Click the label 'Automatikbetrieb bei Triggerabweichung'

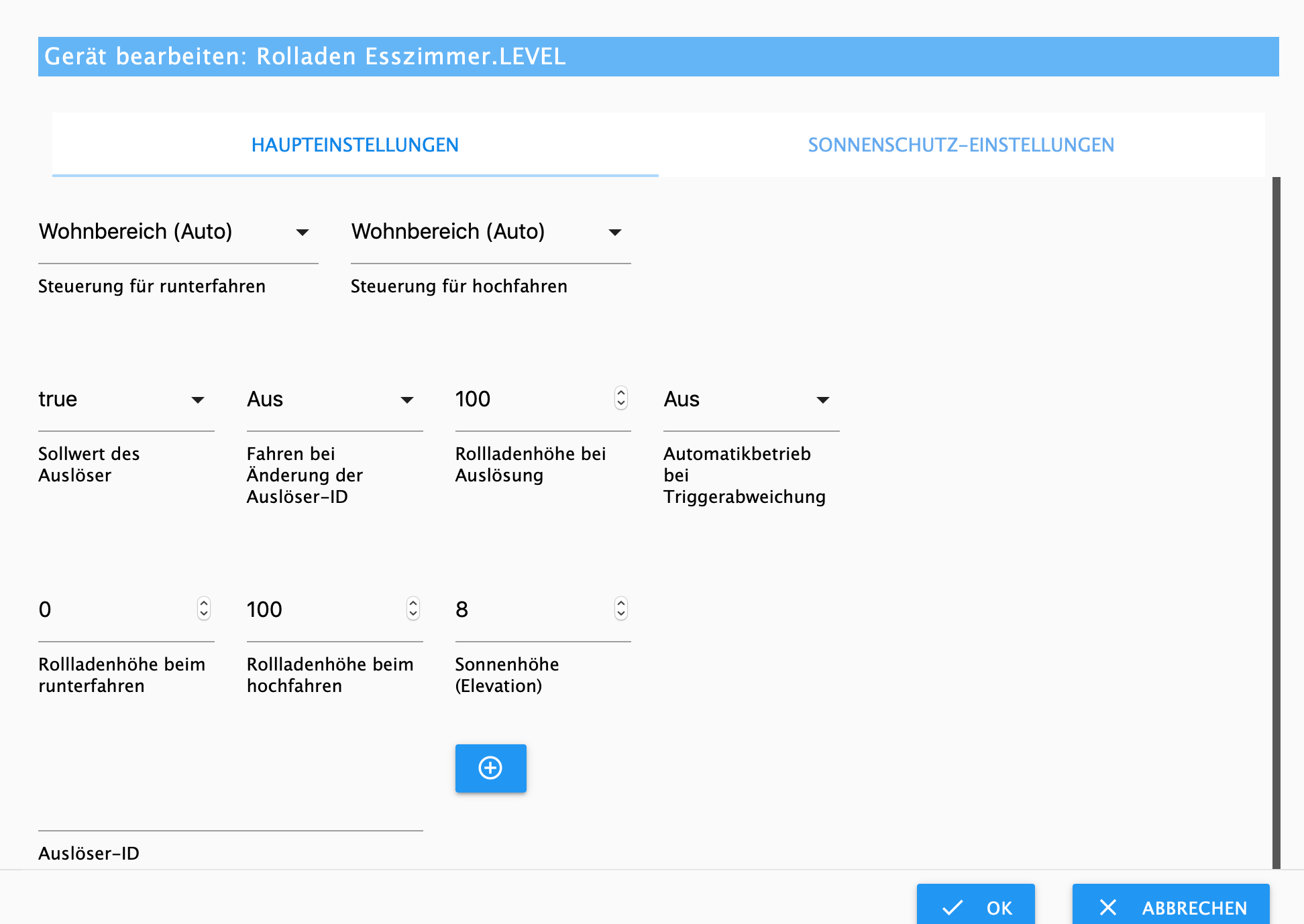pos(745,475)
